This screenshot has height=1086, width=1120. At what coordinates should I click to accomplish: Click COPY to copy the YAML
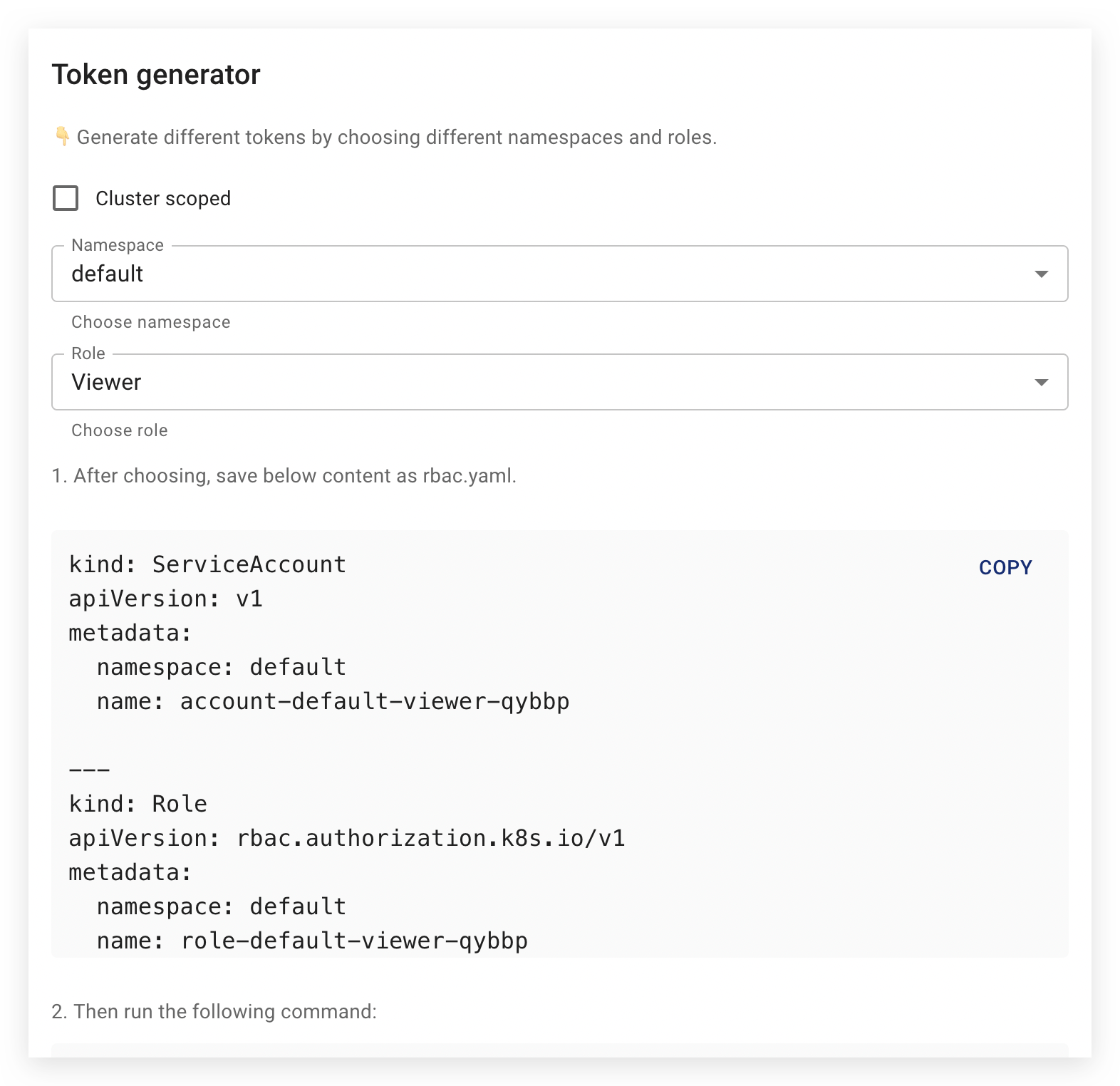[1005, 567]
